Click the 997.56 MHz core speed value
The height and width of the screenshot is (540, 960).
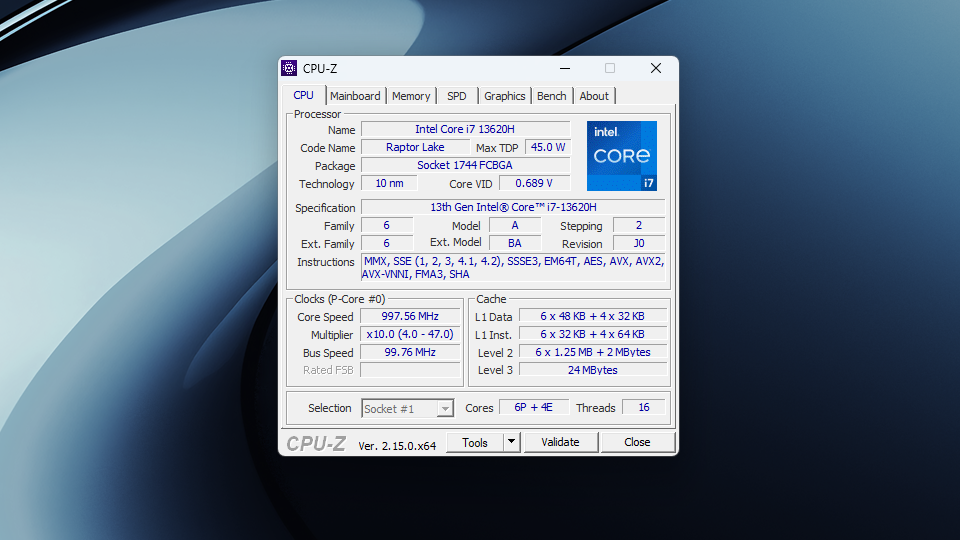(x=410, y=316)
